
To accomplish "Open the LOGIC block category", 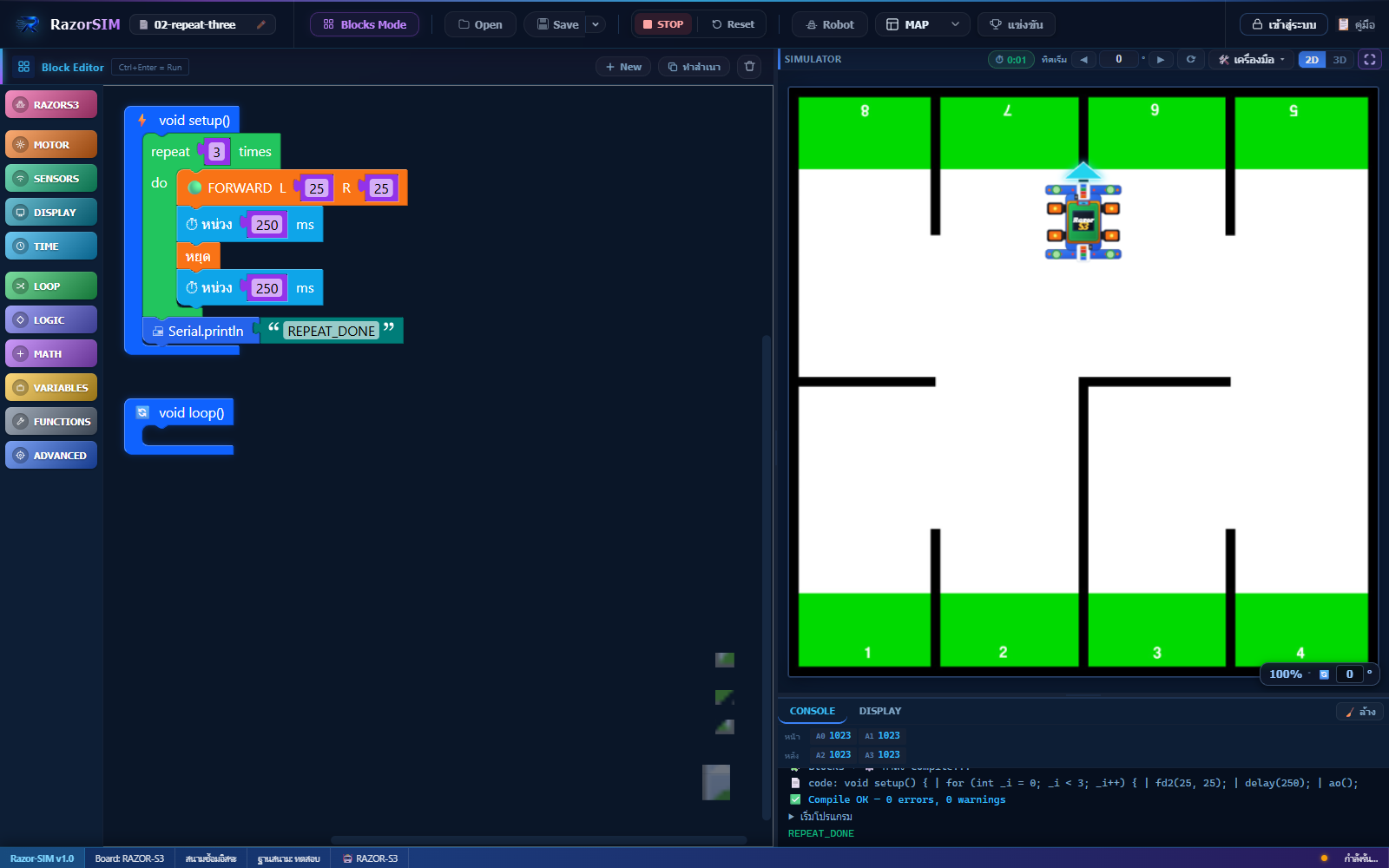I will tap(51, 320).
